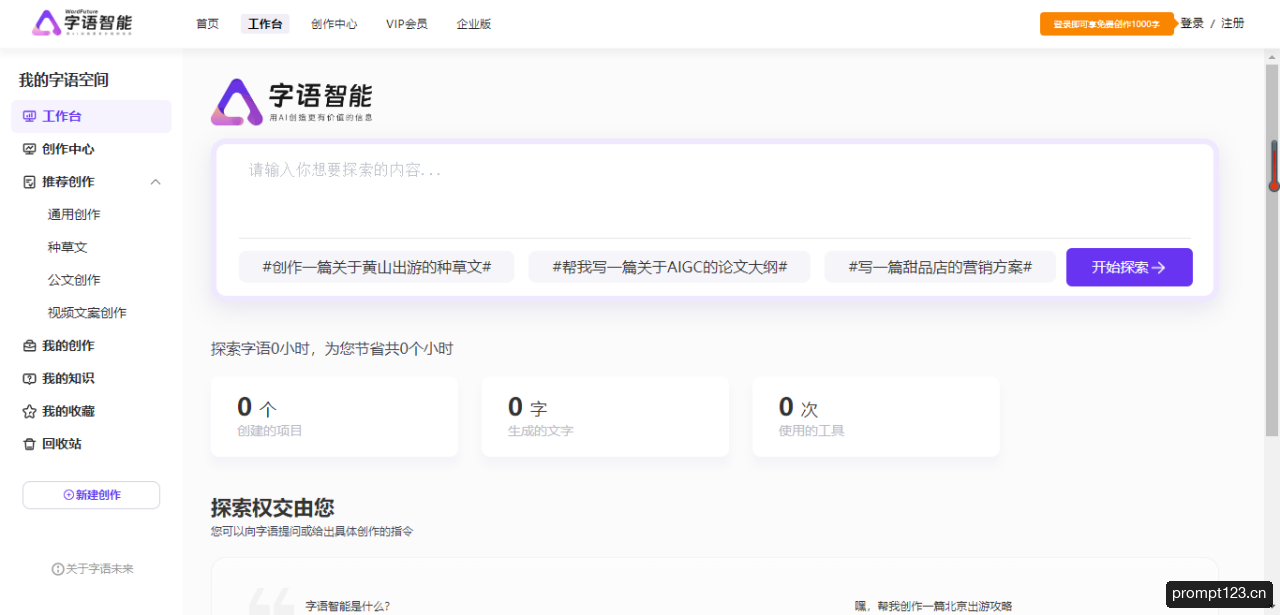Click the orange 登录即可享免费创作1000字 banner

click(1107, 24)
